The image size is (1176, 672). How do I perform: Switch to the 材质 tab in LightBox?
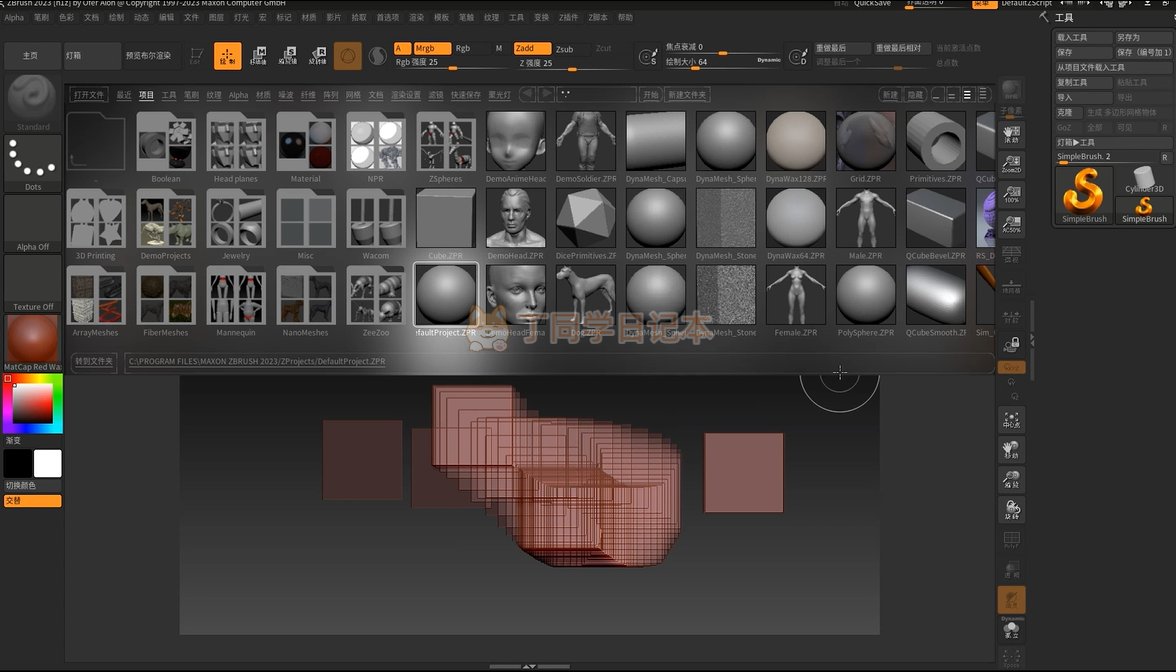pyautogui.click(x=263, y=95)
